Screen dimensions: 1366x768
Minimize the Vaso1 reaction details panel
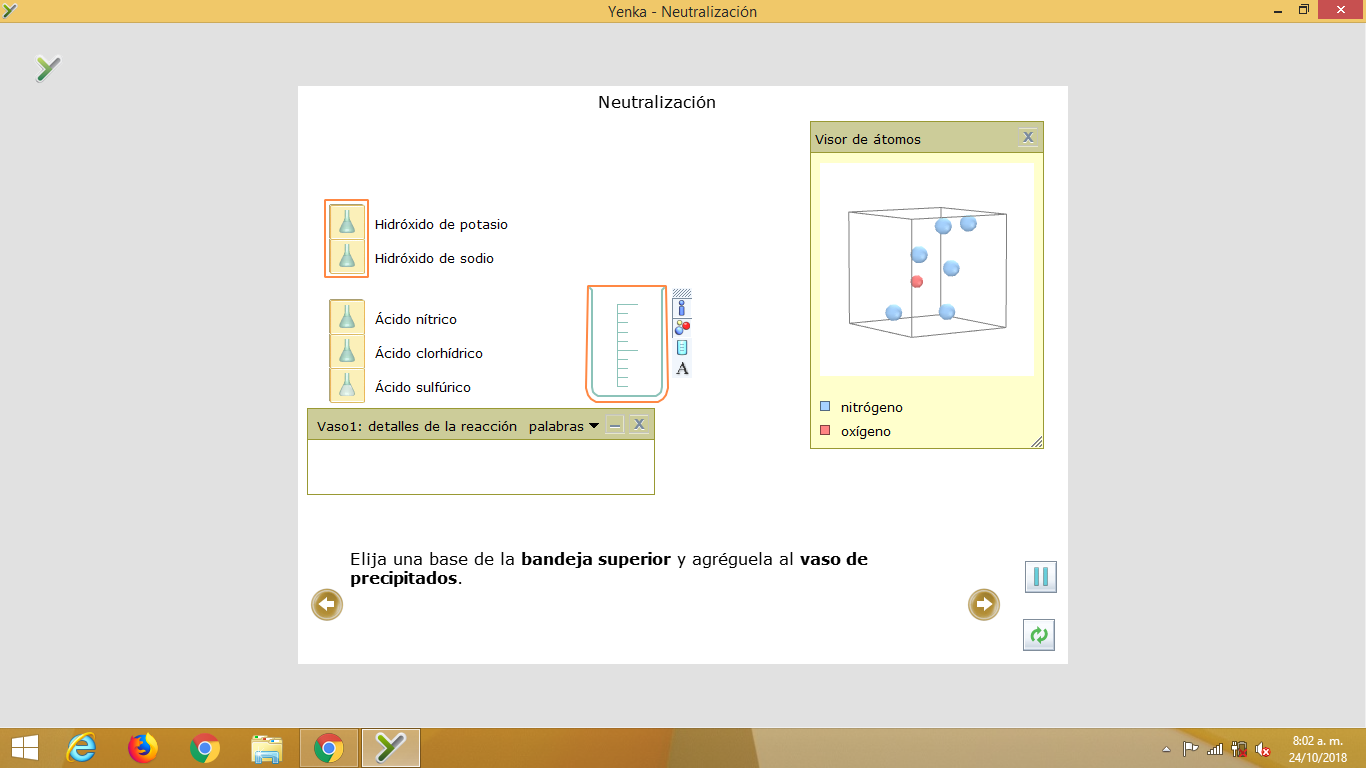point(615,425)
